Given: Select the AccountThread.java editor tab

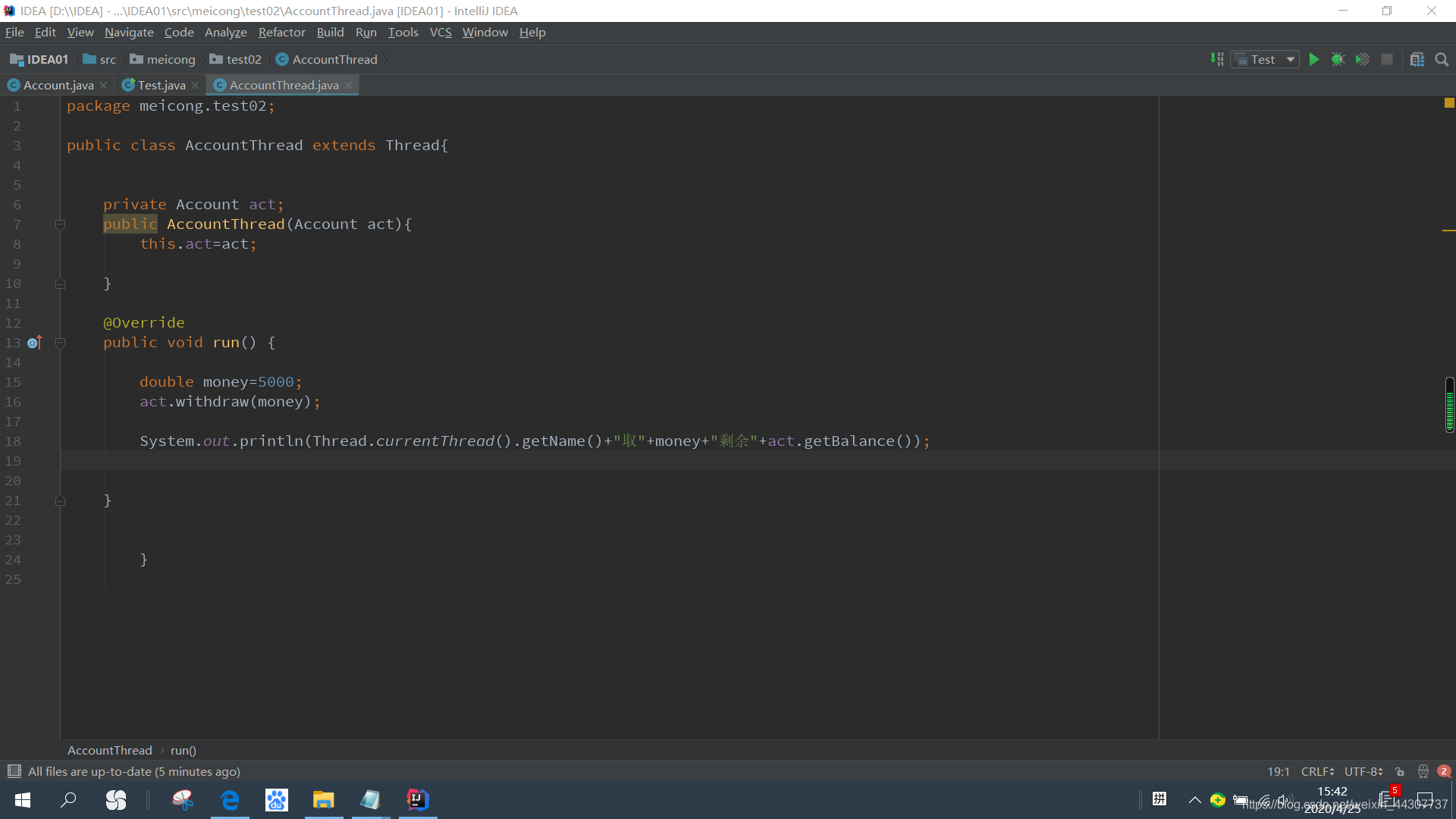Looking at the screenshot, I should coord(284,85).
